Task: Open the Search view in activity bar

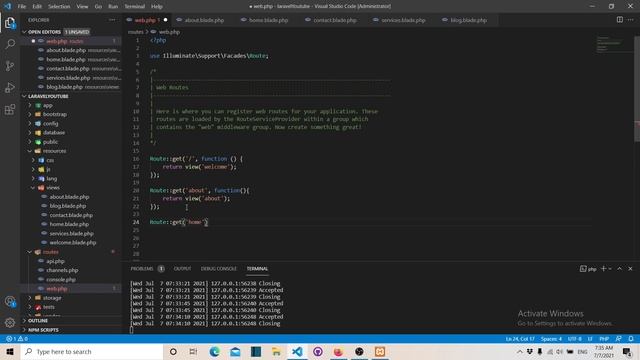Action: 10,44
